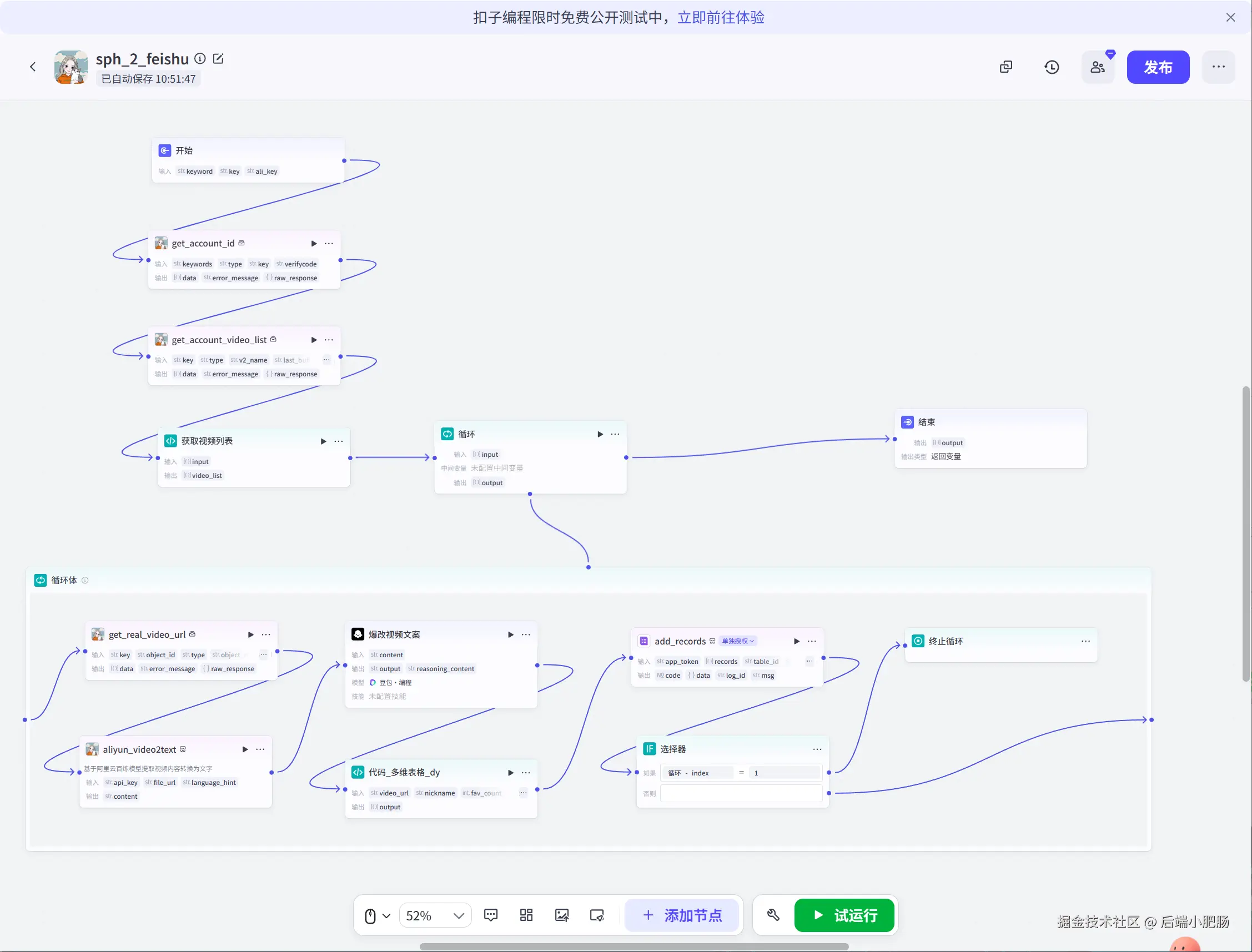Click the 发布 publish button
Viewport: 1252px width, 952px height.
1158,67
